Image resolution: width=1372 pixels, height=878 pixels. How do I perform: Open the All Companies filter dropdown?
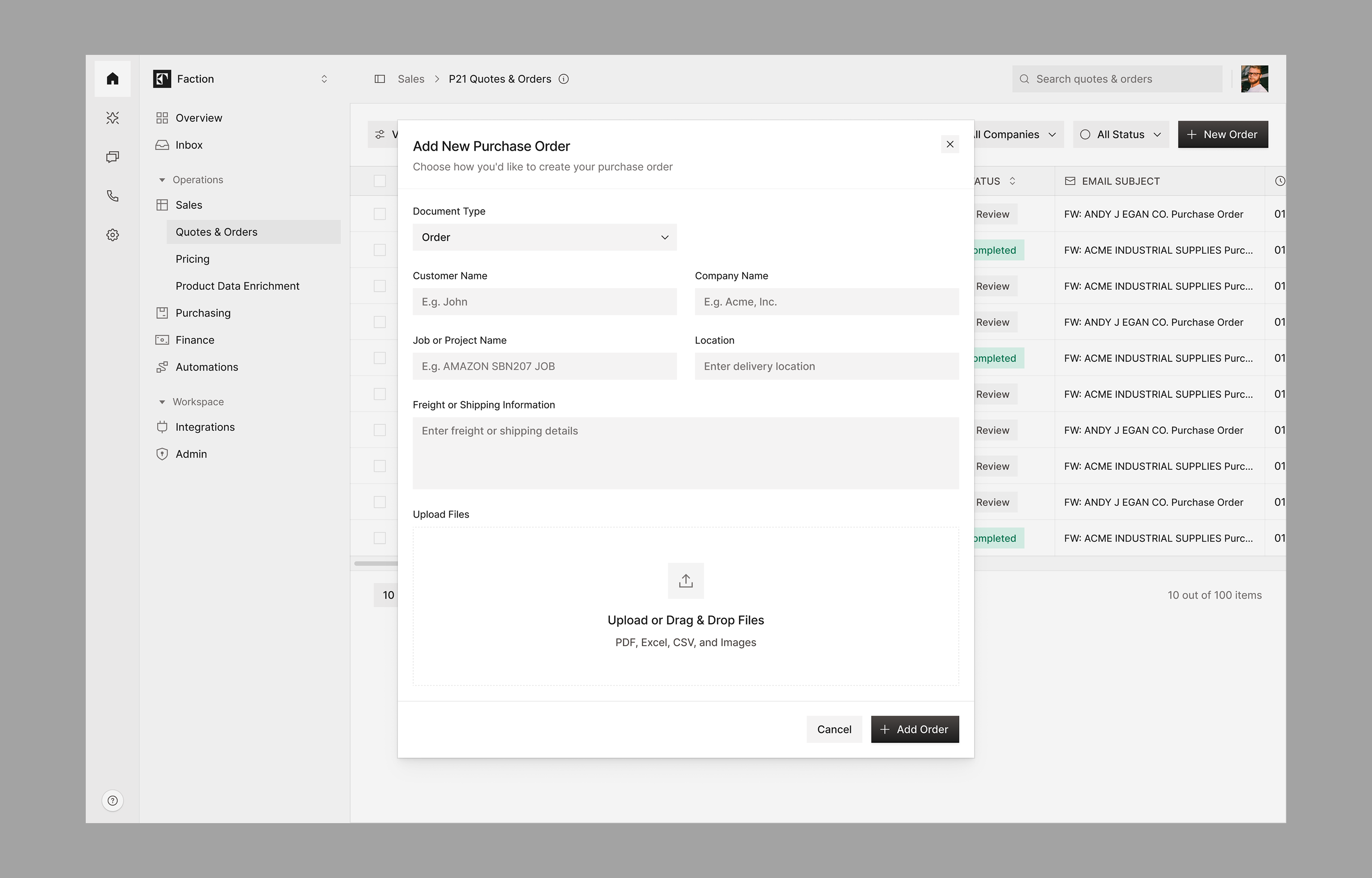1019,135
